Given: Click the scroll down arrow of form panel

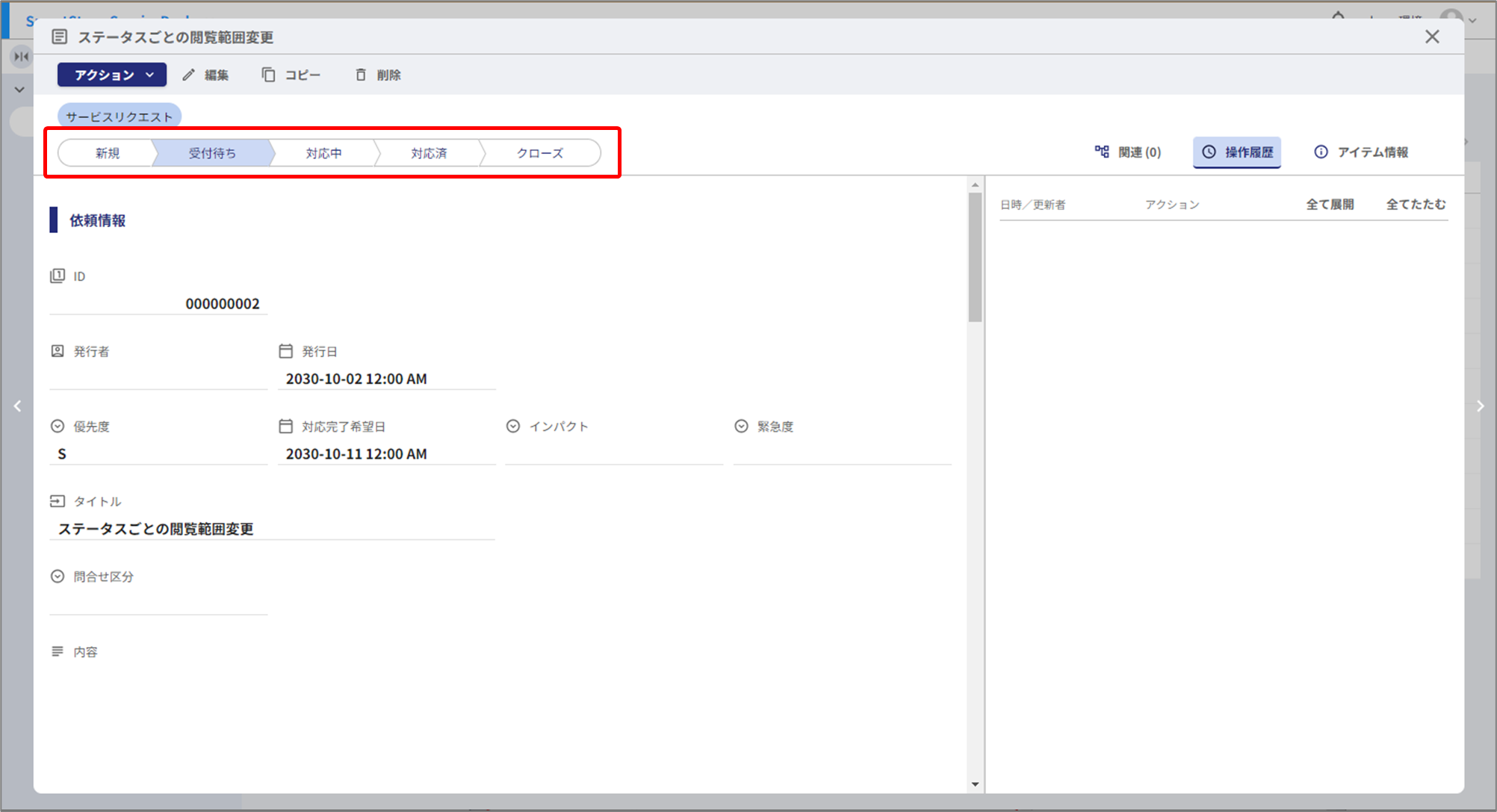Looking at the screenshot, I should 975,784.
